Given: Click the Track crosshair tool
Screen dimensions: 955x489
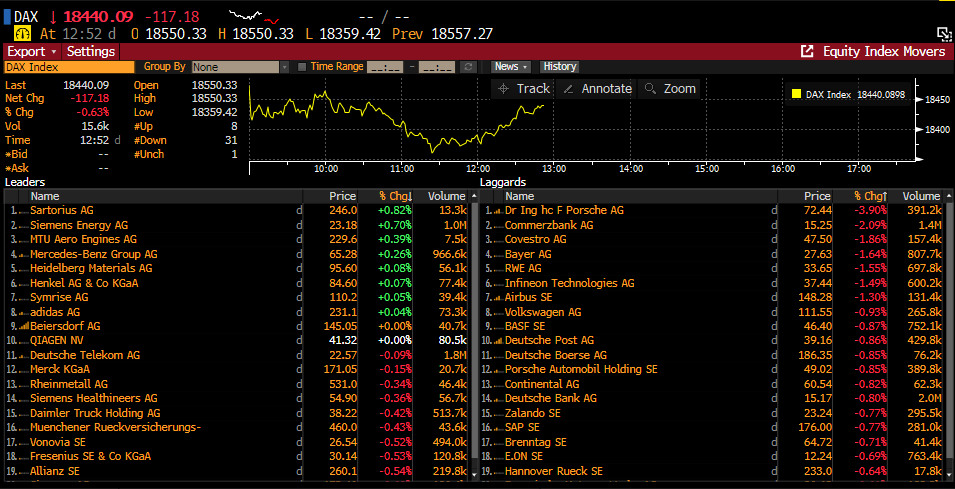Looking at the screenshot, I should click(523, 89).
